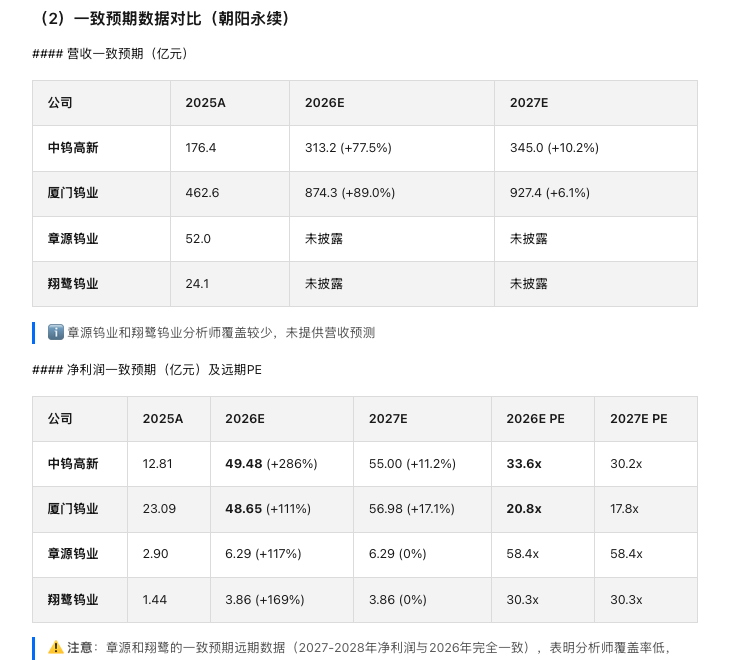Click 2025A header in the net profit table
The image size is (729, 660).
pyautogui.click(x=163, y=419)
